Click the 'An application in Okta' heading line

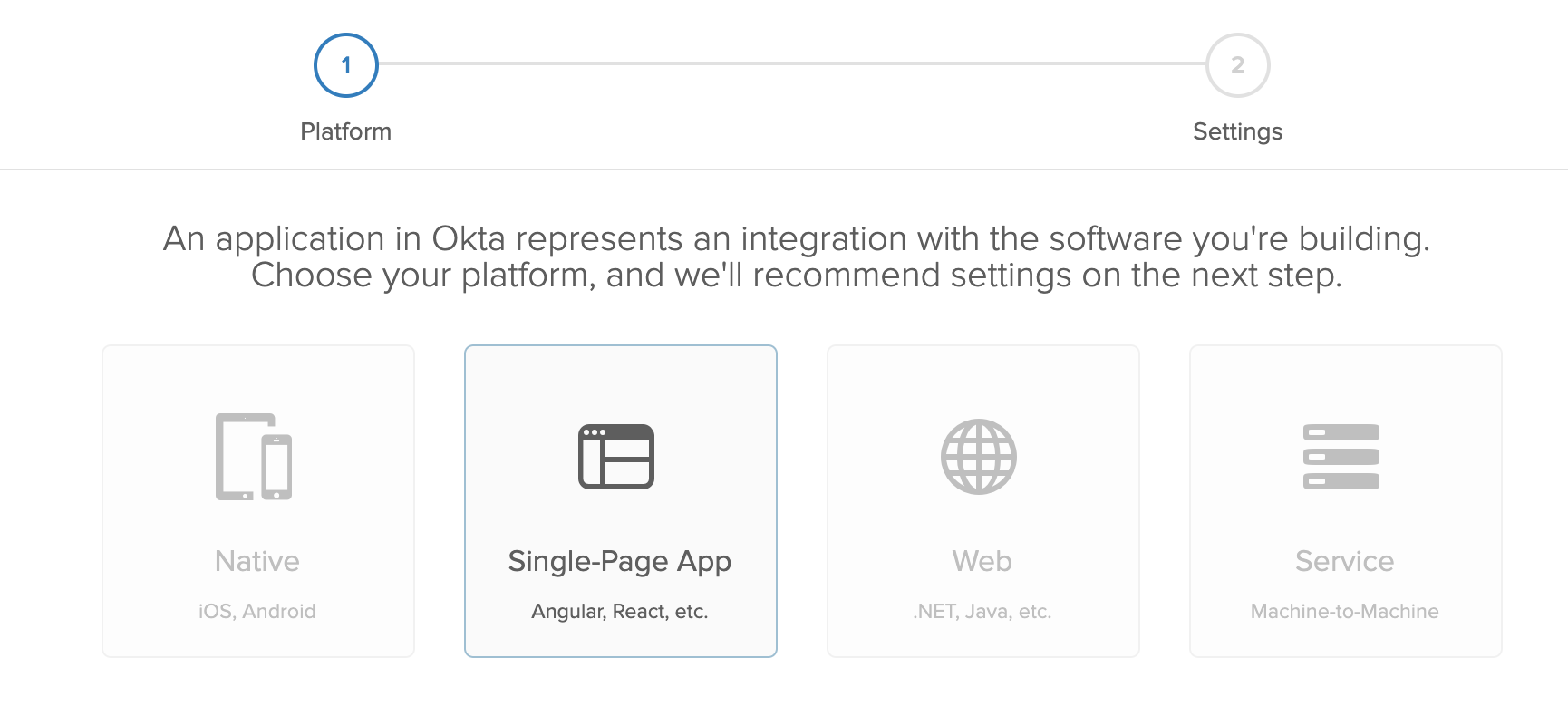(797, 238)
